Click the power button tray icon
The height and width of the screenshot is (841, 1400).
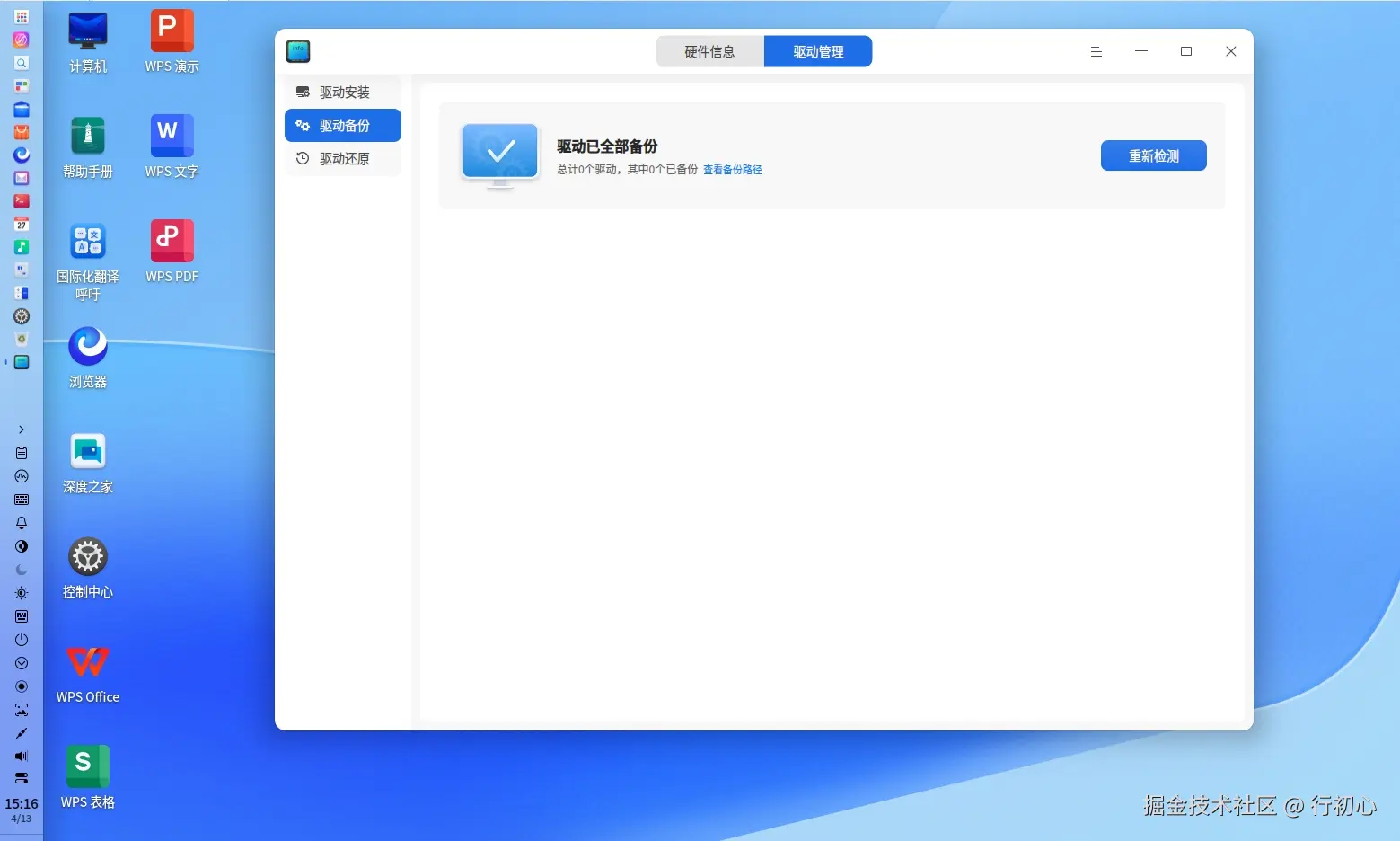click(22, 640)
